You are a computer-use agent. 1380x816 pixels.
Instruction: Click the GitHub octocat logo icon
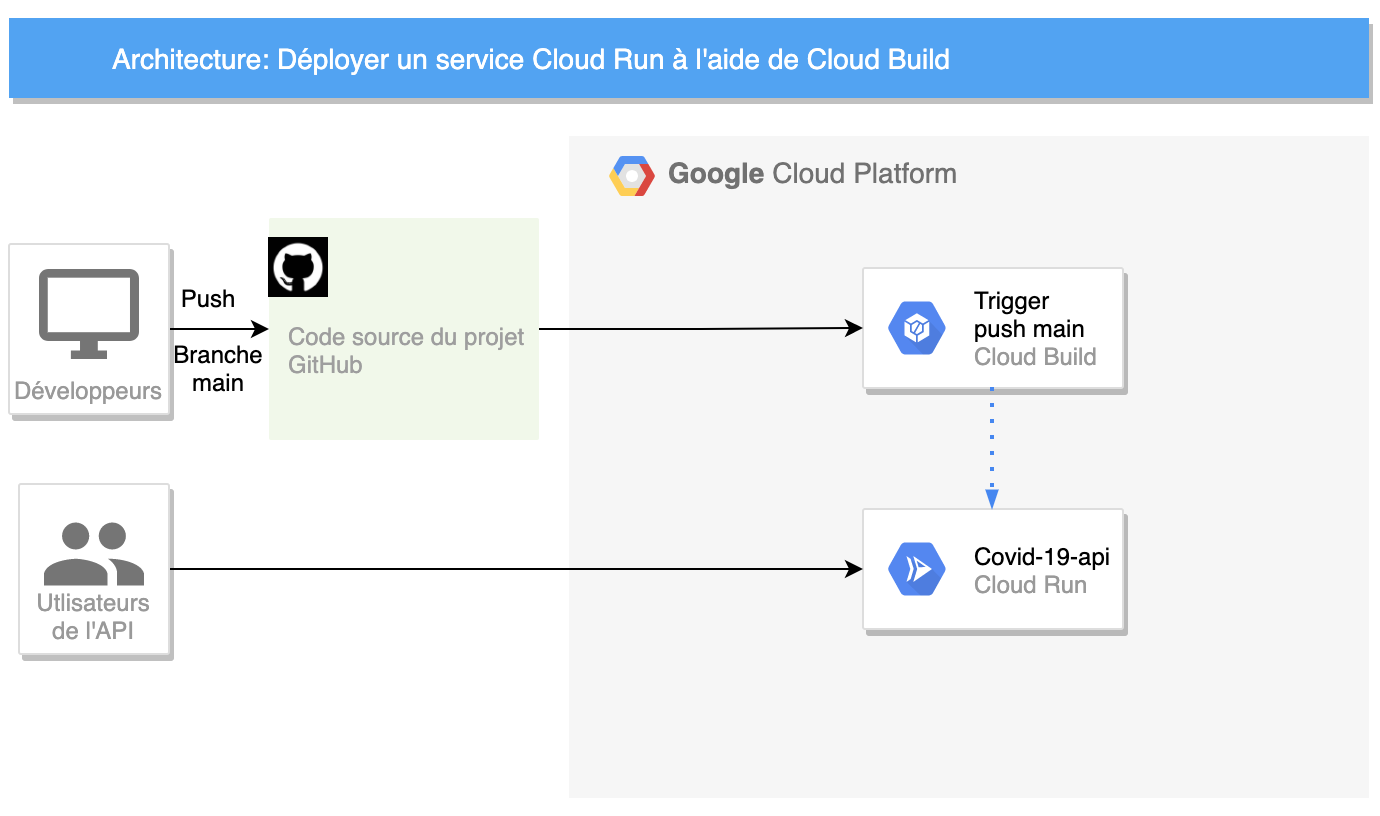[298, 267]
